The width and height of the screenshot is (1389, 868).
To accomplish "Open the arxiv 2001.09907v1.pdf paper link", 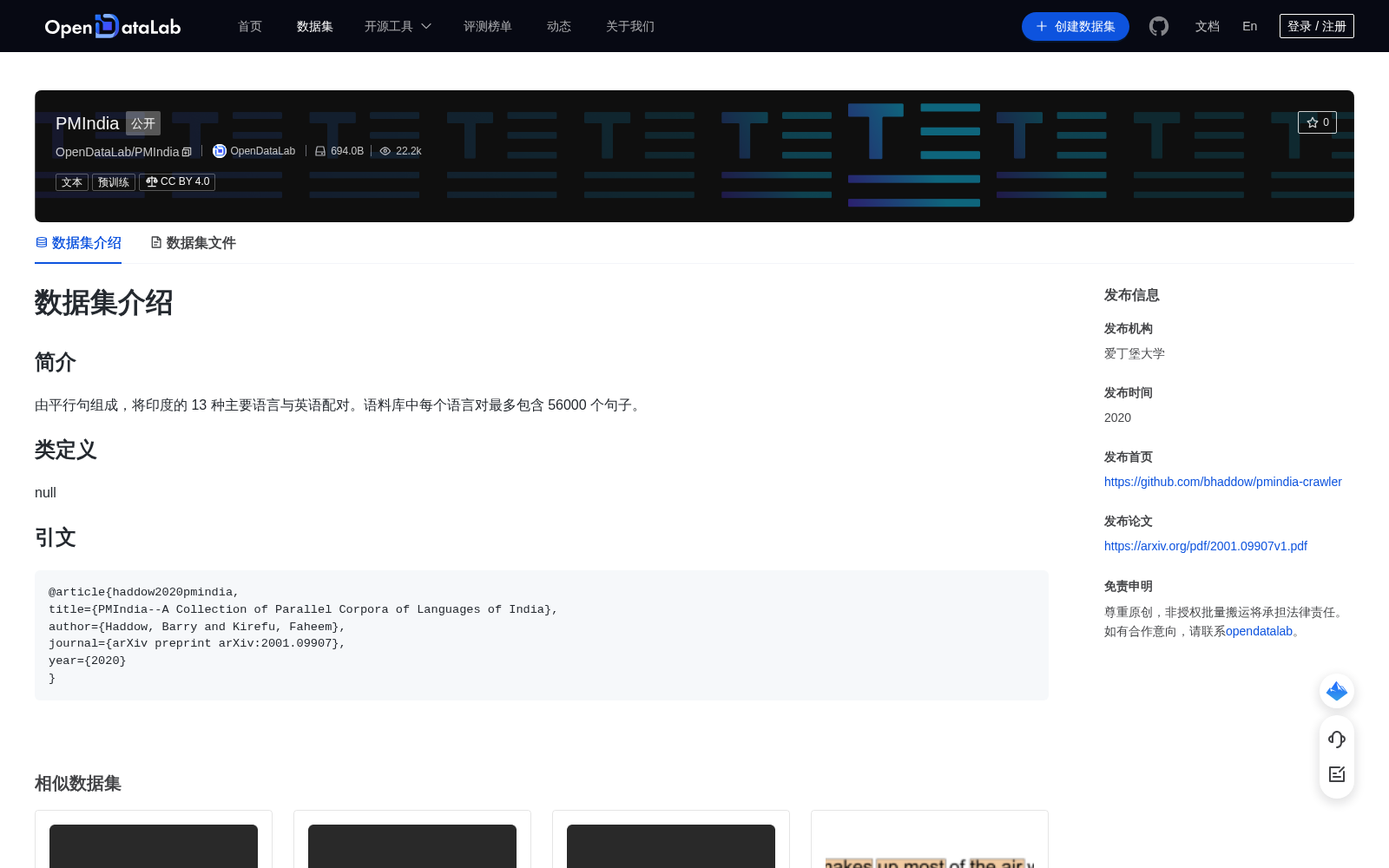I will click(1206, 546).
